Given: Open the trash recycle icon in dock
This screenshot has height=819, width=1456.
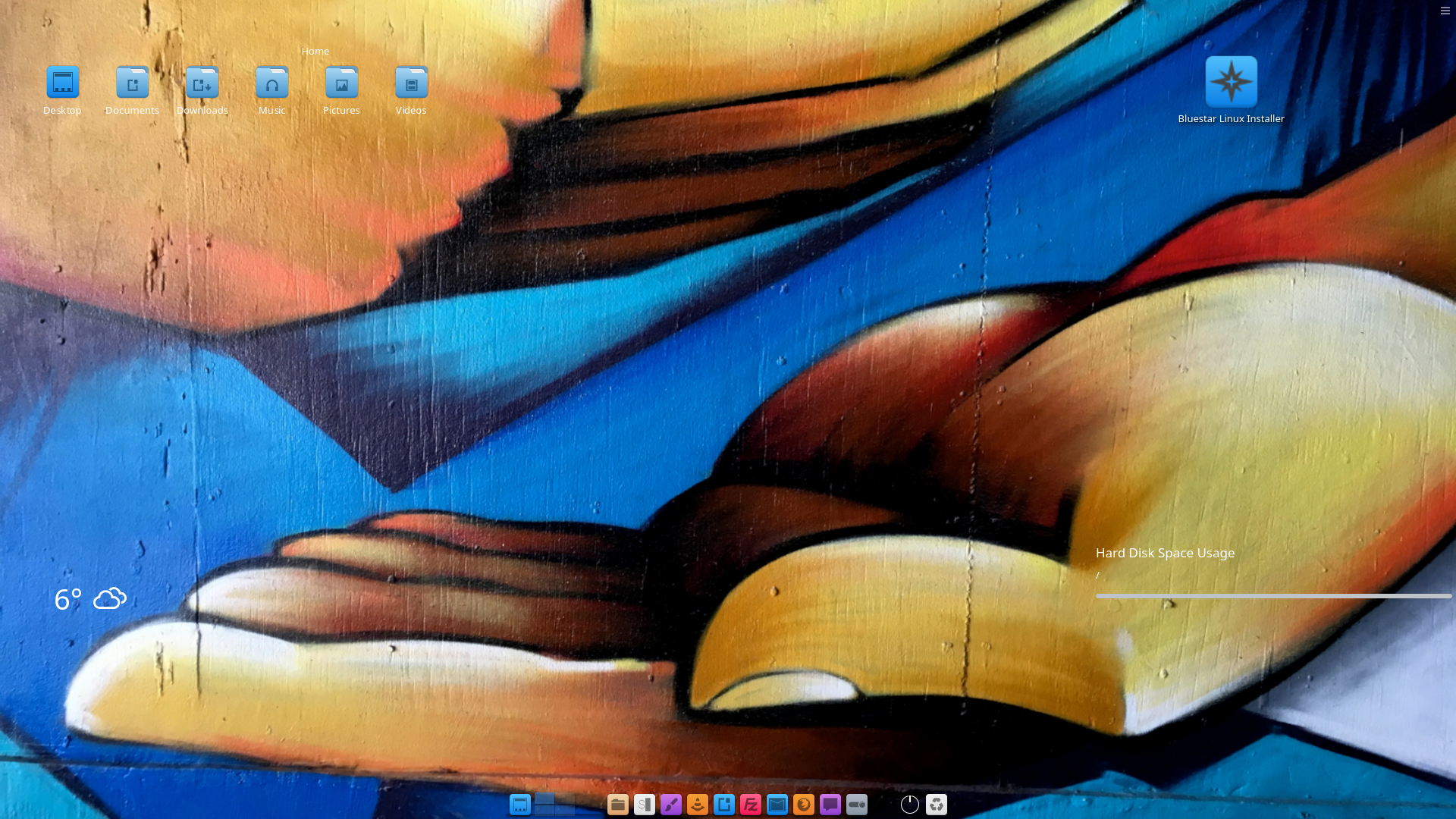Looking at the screenshot, I should pos(937,805).
